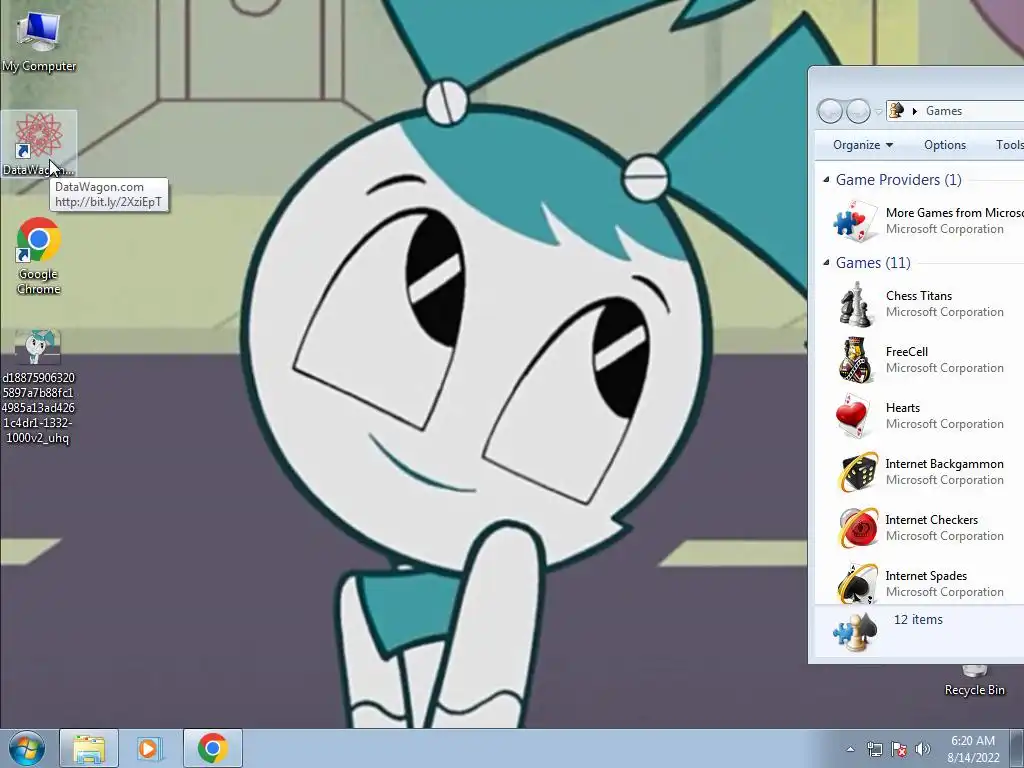Click the date 8/14/2022 in the tray
Screen dimensions: 1024x768
click(973, 758)
